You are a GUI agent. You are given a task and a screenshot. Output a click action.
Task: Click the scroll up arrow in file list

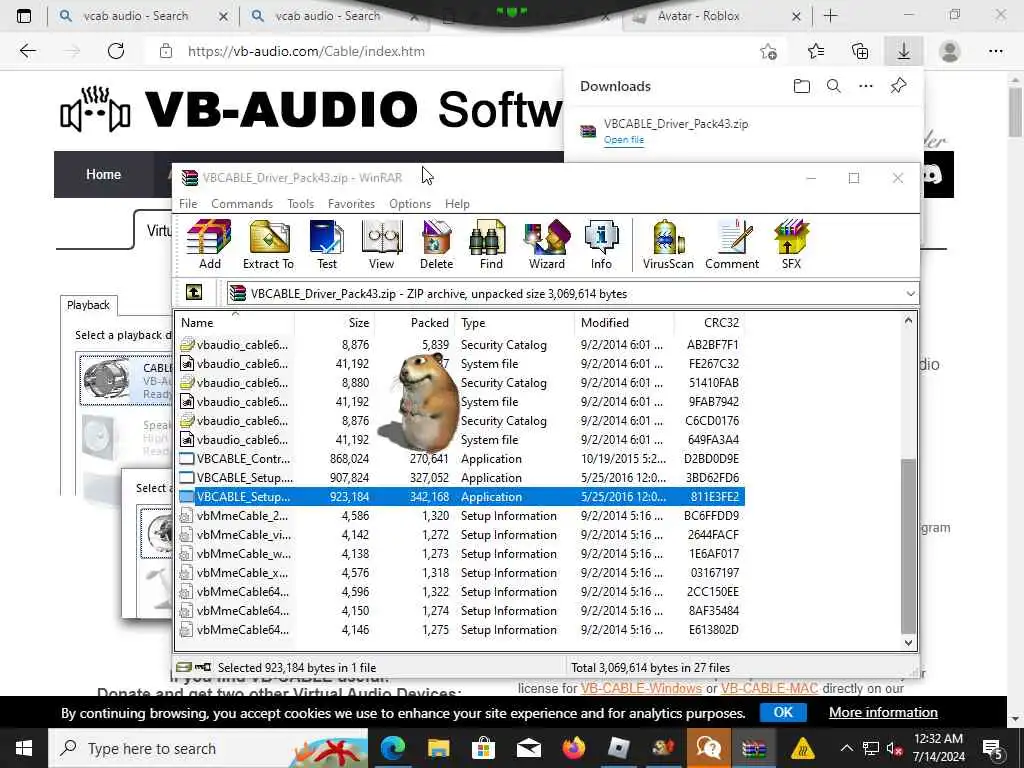[x=908, y=320]
